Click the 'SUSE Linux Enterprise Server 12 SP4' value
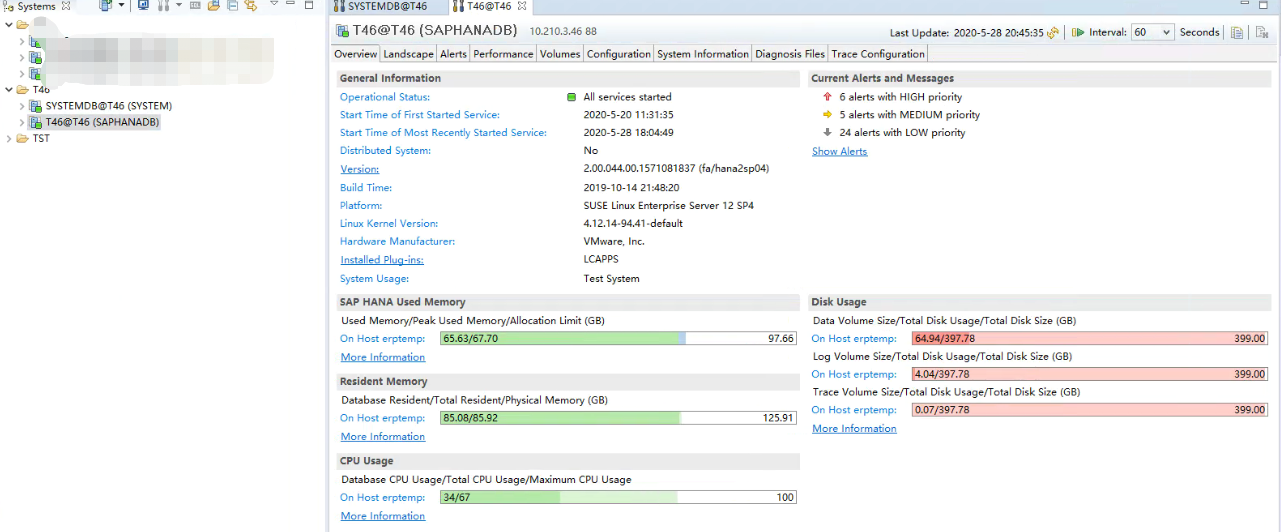Image resolution: width=1281 pixels, height=532 pixels. click(669, 206)
